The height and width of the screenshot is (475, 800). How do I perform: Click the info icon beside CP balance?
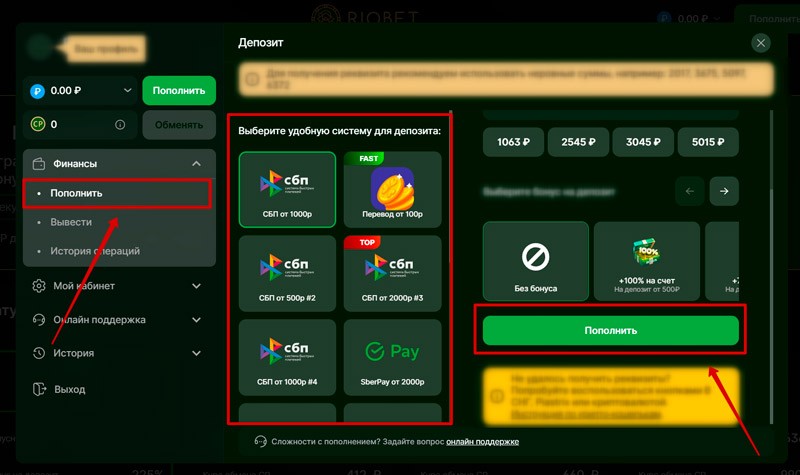pyautogui.click(x=120, y=125)
